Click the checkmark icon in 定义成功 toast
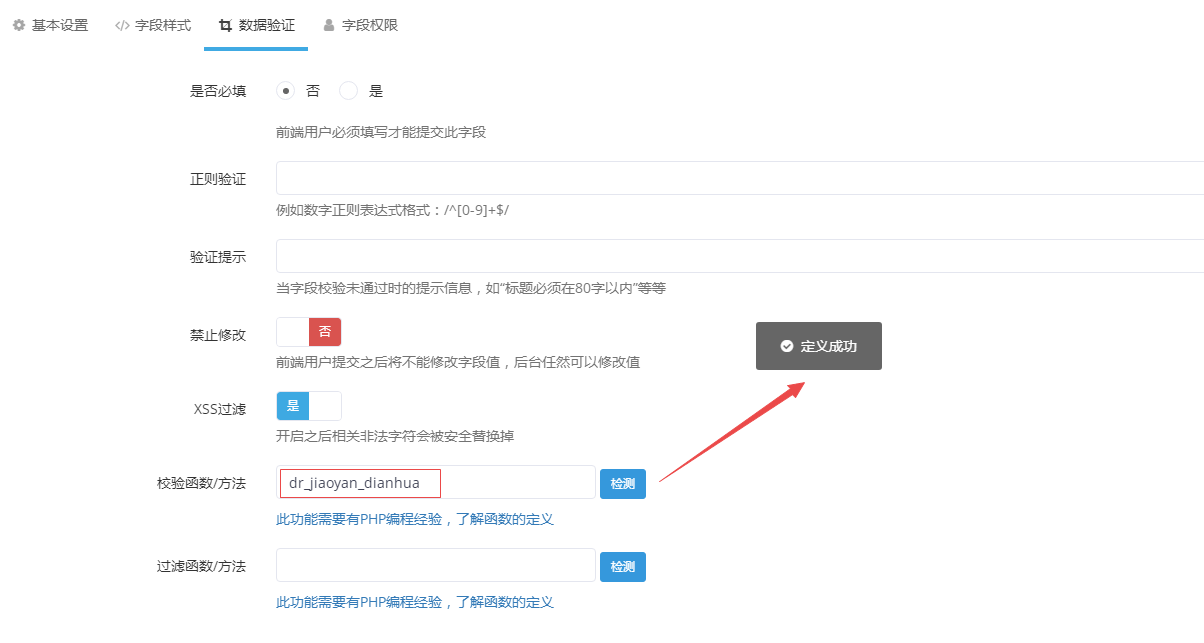1204x643 pixels. tap(786, 345)
